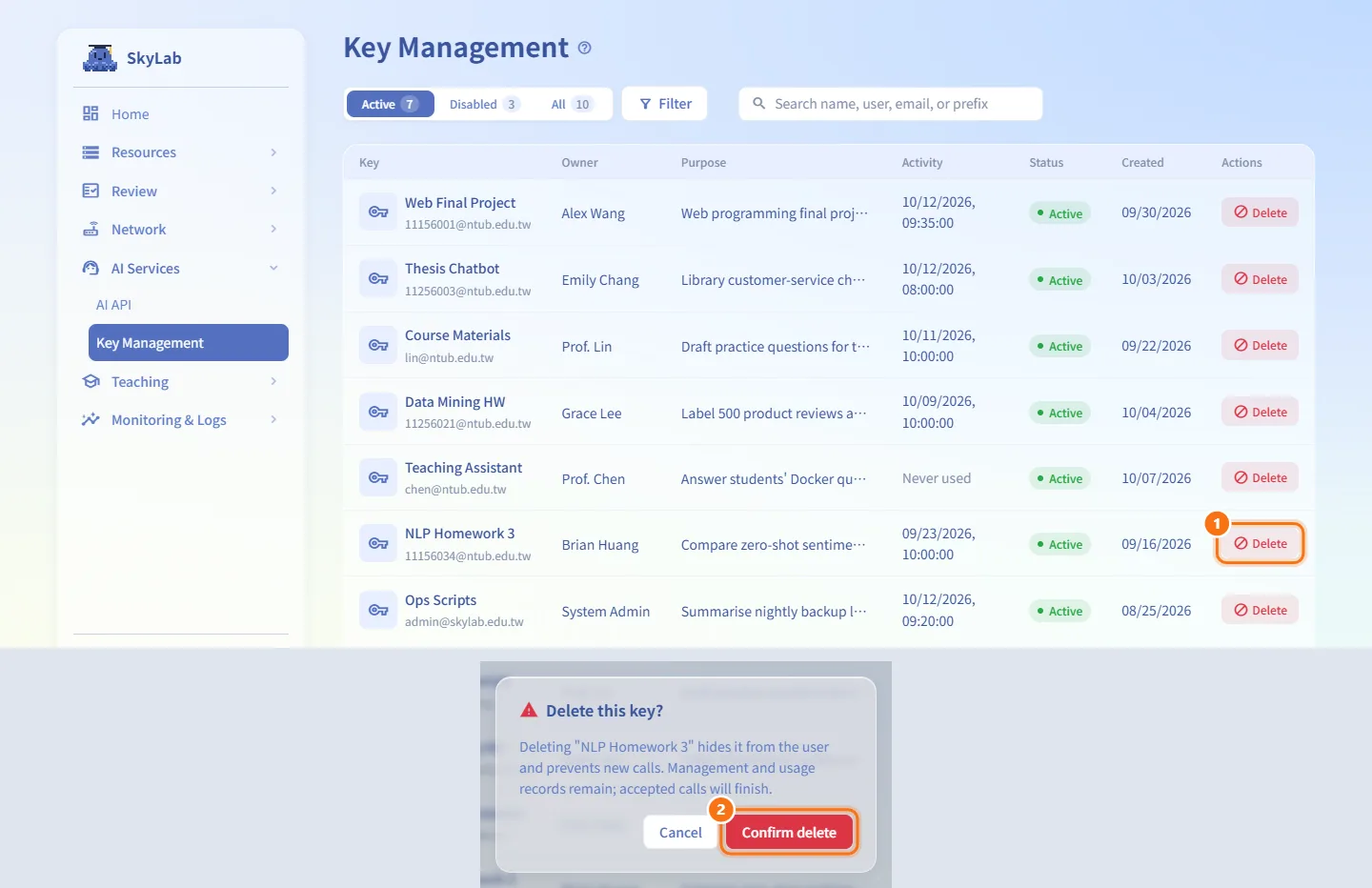Click the warning triangle in delete dialog
This screenshot has width=1372, height=888.
tap(529, 710)
